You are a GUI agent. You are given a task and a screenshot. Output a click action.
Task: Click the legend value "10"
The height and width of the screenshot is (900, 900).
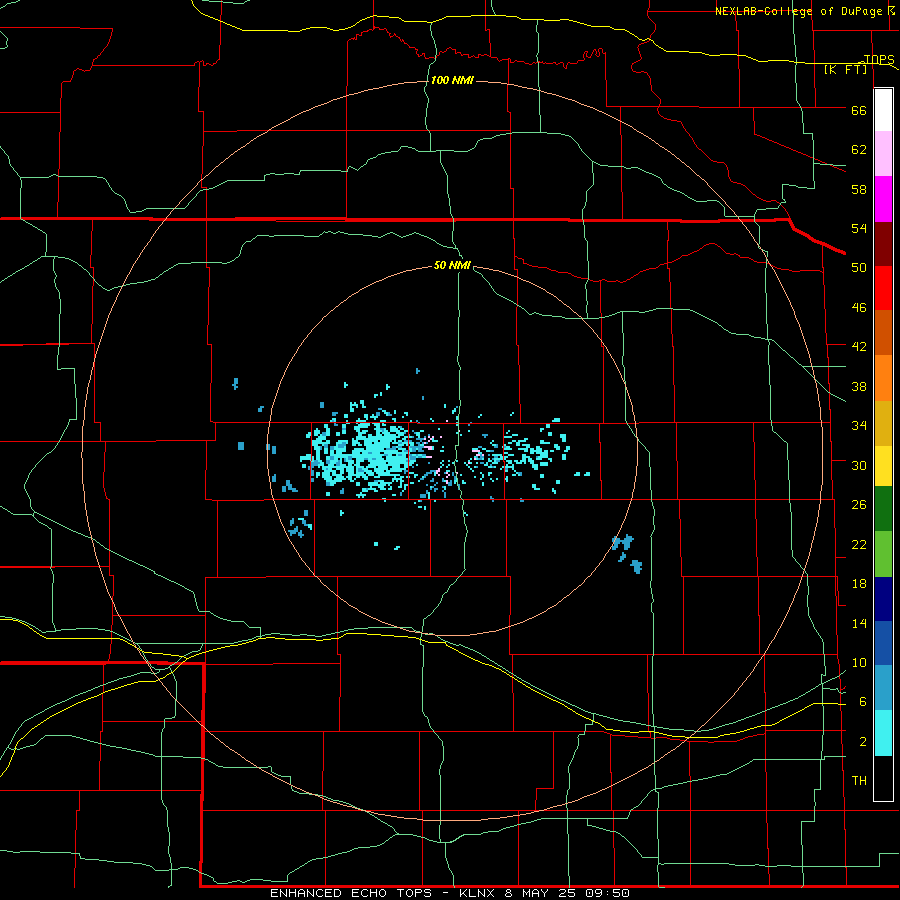[859, 662]
